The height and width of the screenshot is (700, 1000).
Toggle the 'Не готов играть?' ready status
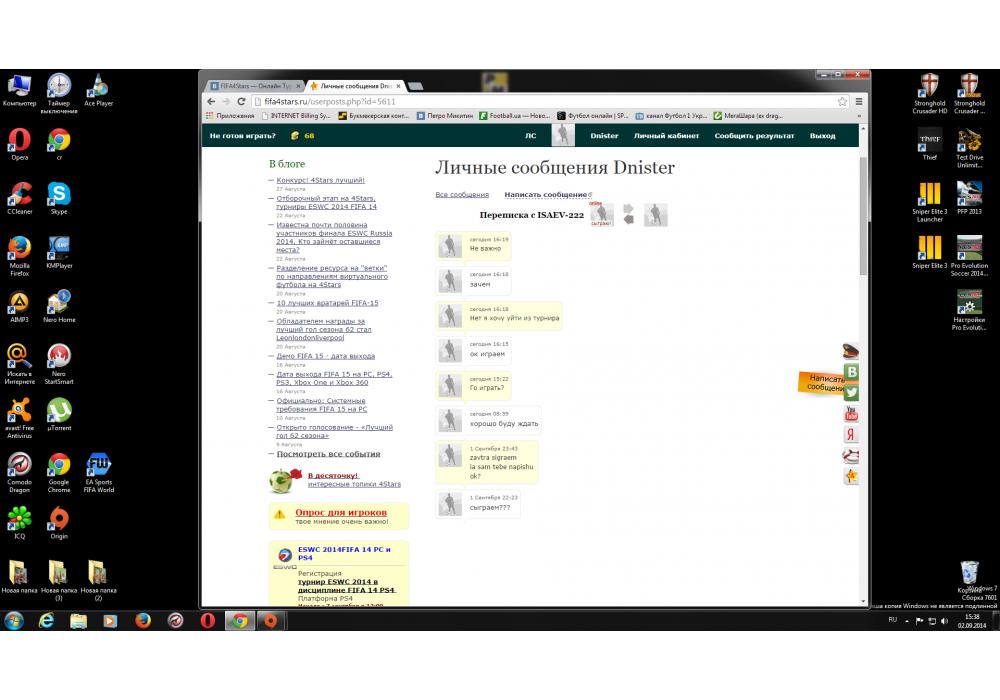pos(242,136)
